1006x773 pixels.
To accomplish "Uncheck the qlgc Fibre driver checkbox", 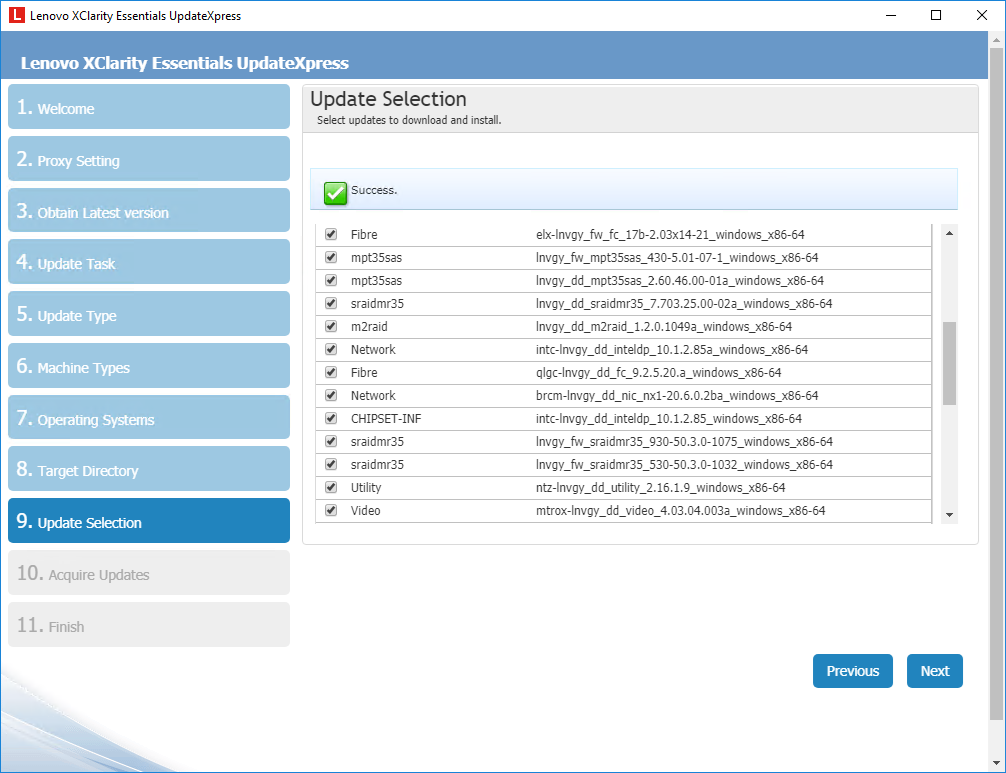I will [331, 372].
